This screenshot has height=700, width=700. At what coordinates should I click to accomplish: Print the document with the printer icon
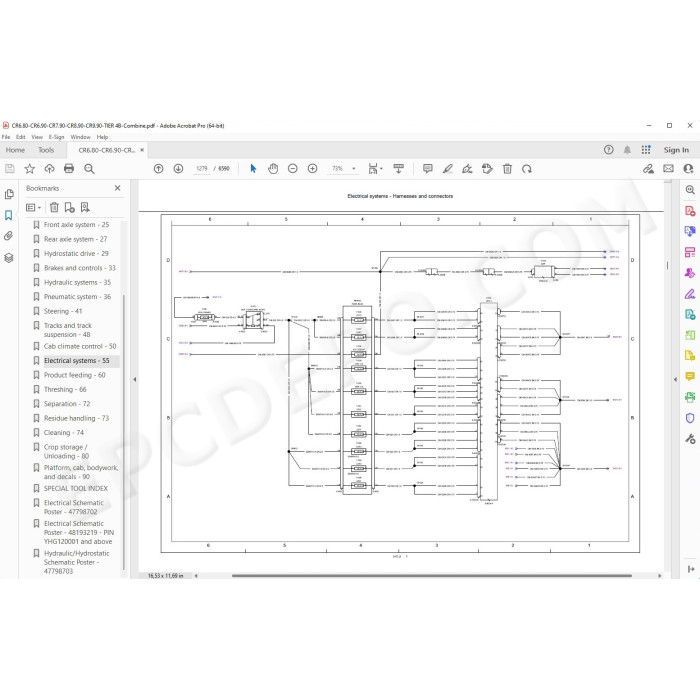[x=69, y=169]
